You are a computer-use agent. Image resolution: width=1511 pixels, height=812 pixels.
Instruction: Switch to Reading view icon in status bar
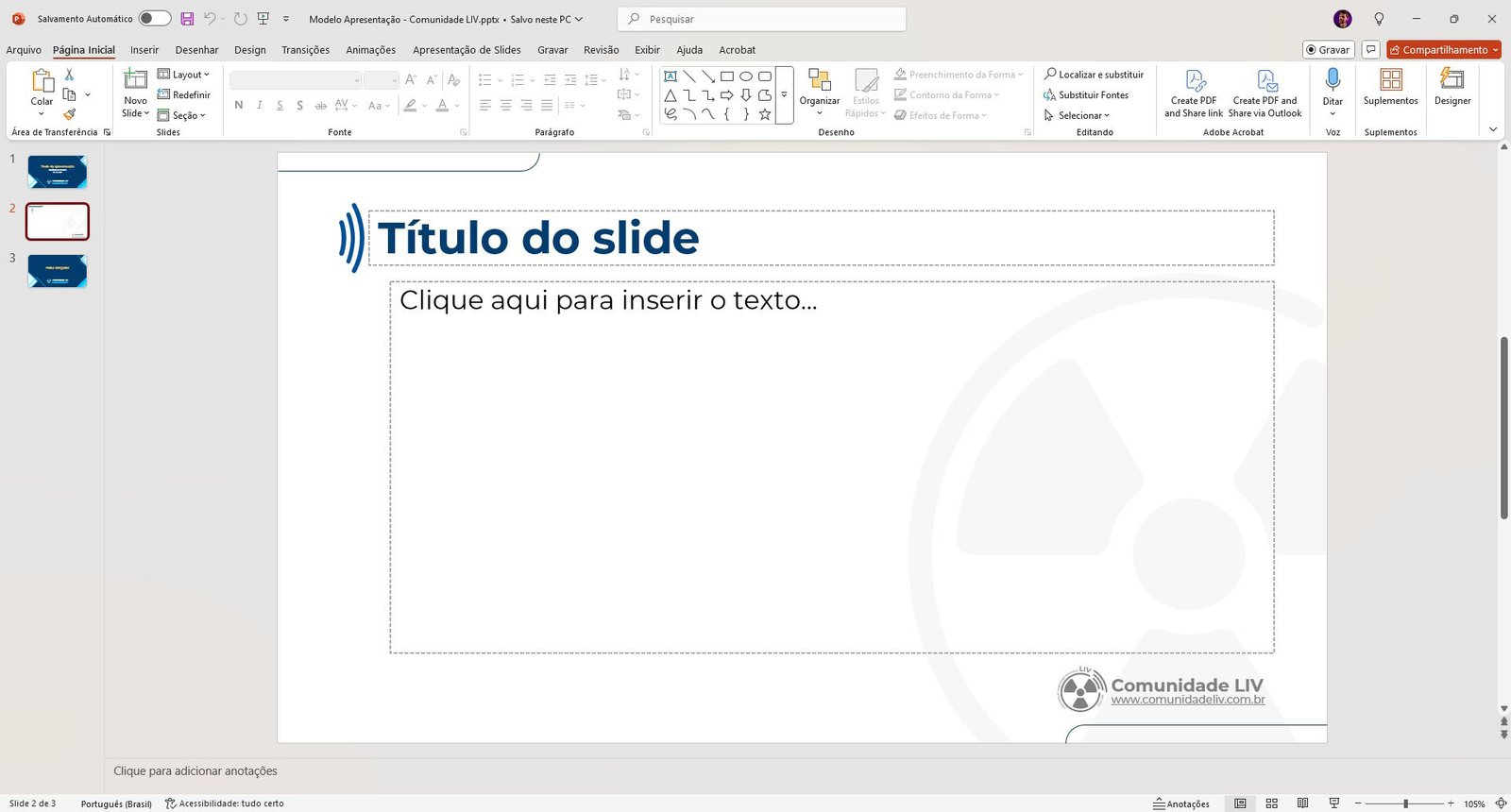pos(1303,804)
